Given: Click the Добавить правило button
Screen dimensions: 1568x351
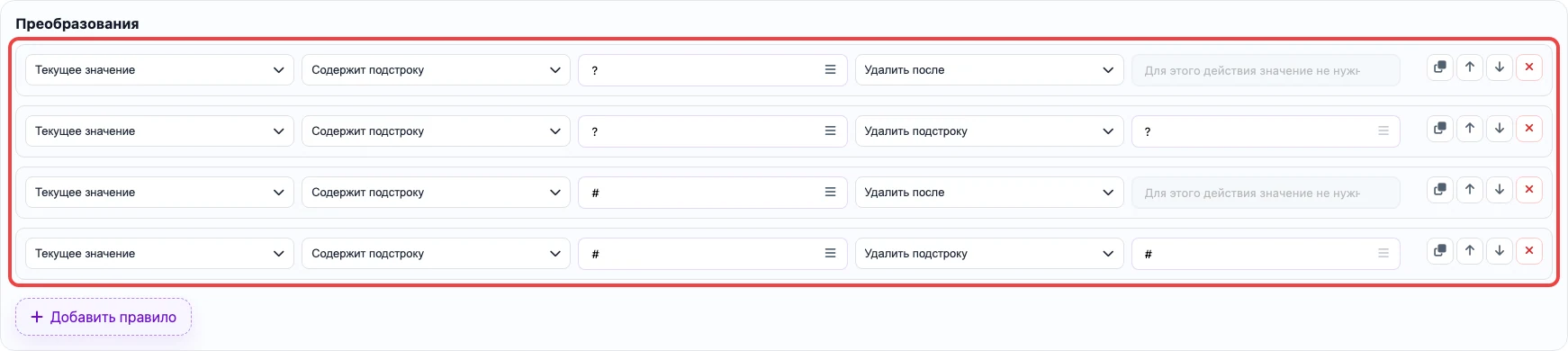Looking at the screenshot, I should (104, 317).
